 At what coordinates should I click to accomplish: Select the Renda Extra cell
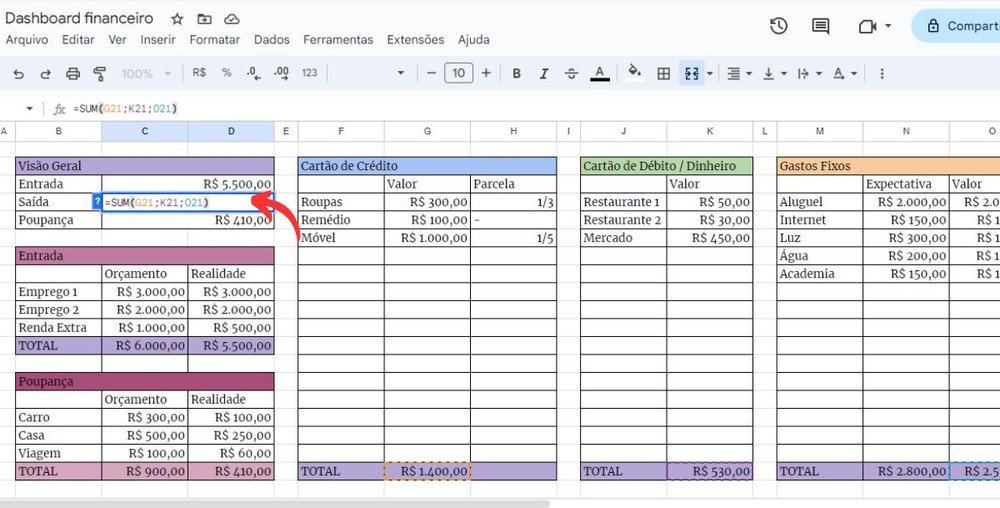click(59, 328)
